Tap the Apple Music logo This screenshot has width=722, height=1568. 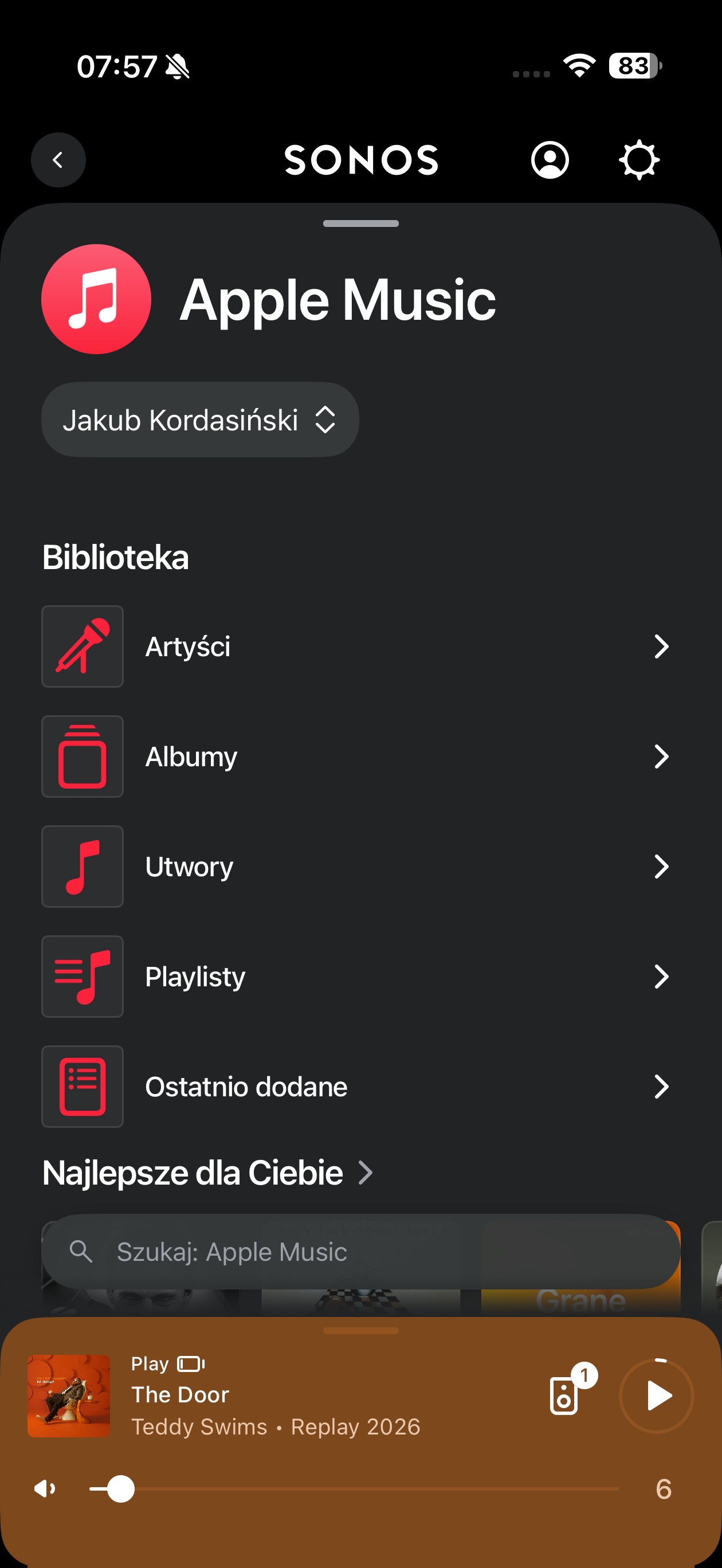[96, 299]
